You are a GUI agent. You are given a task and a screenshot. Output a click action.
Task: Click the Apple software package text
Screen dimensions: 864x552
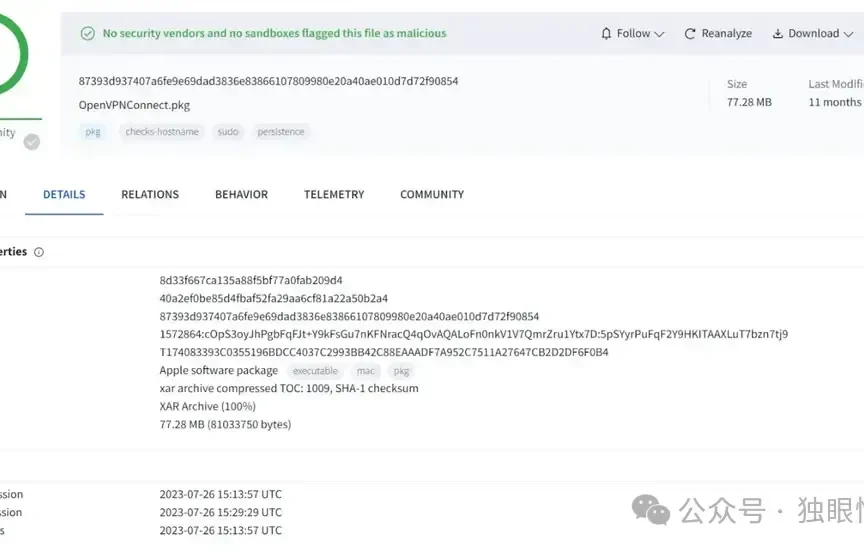(x=219, y=371)
